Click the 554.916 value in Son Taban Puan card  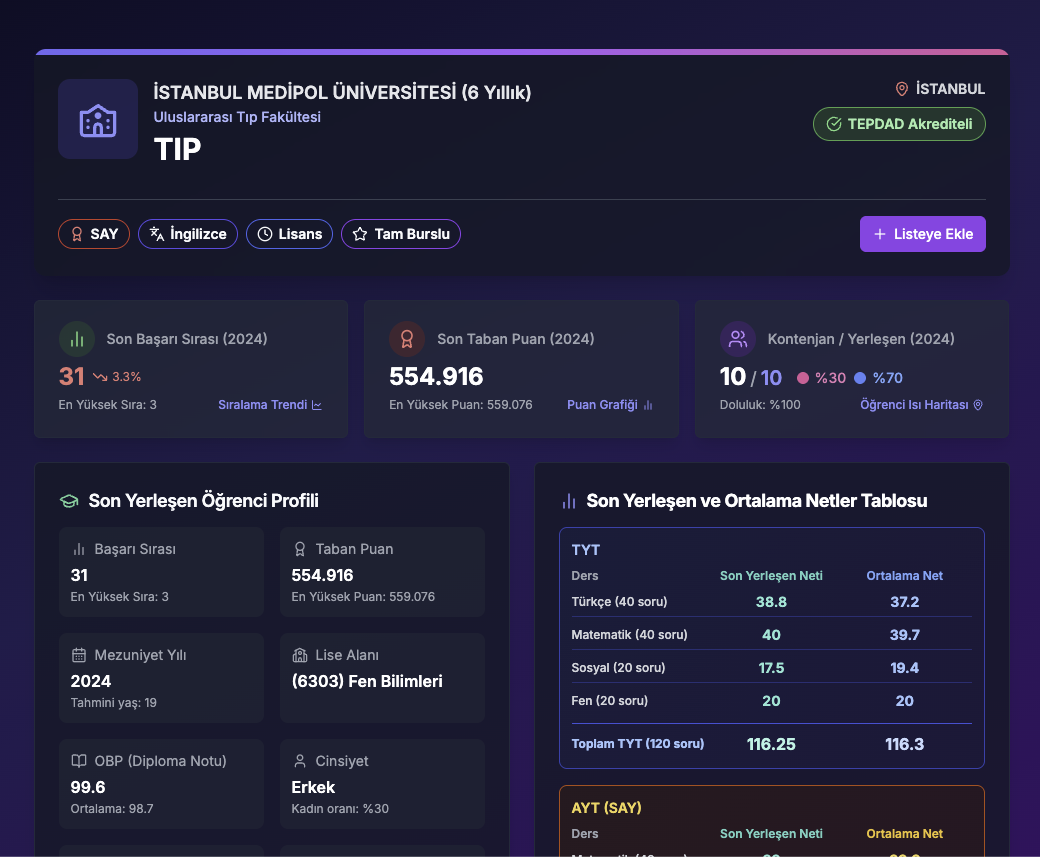point(436,377)
